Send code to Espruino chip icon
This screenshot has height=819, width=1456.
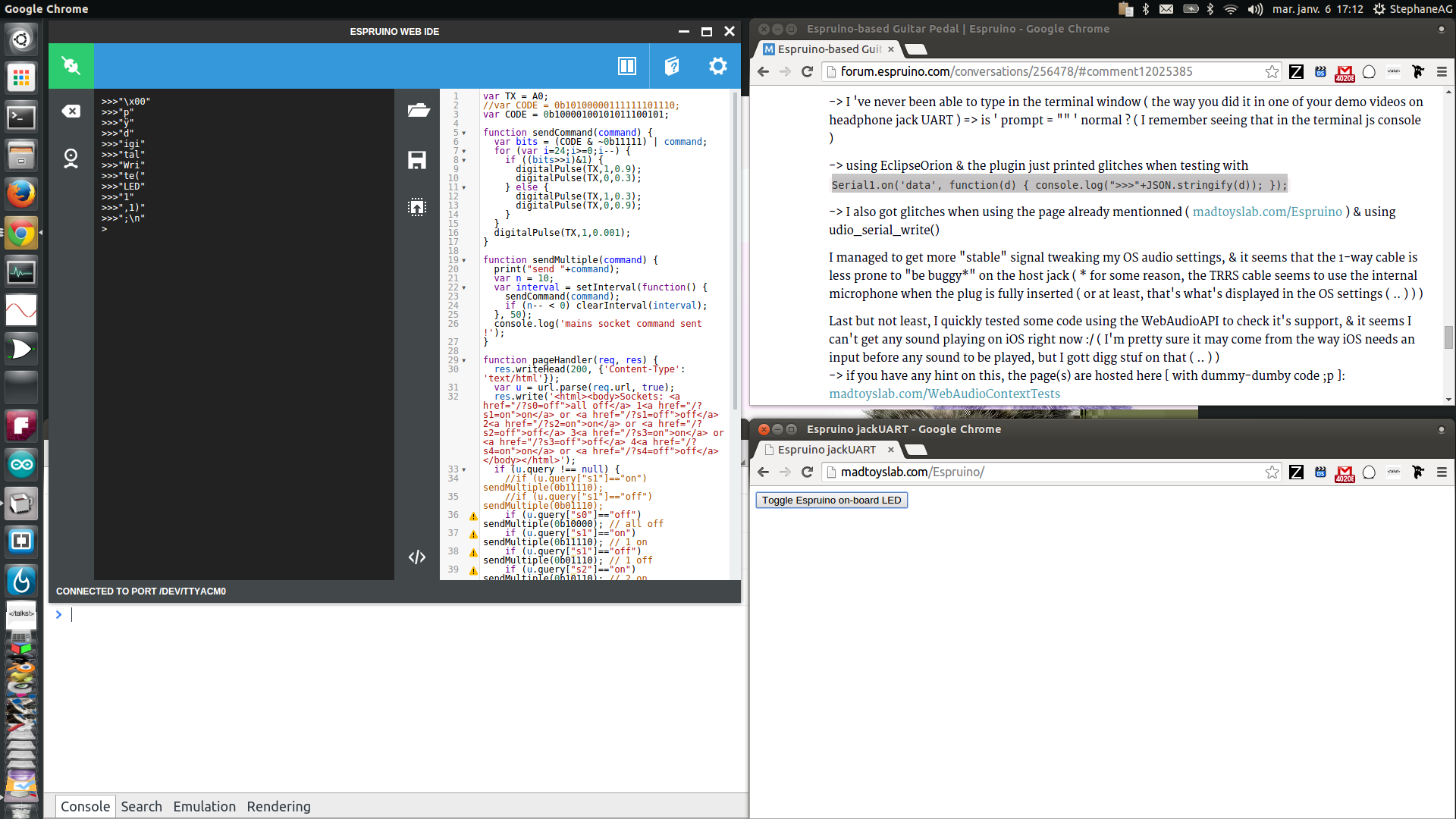coord(417,207)
